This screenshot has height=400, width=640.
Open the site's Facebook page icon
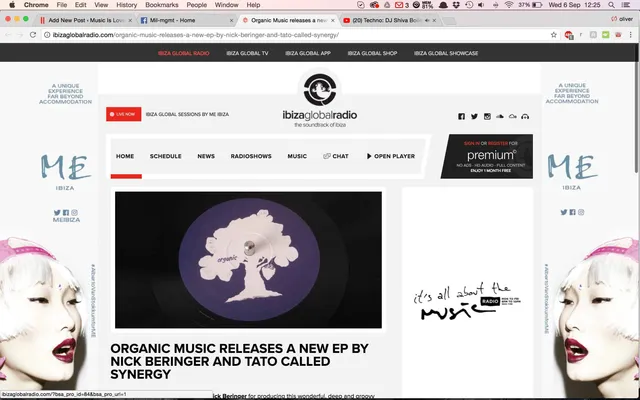point(461,116)
